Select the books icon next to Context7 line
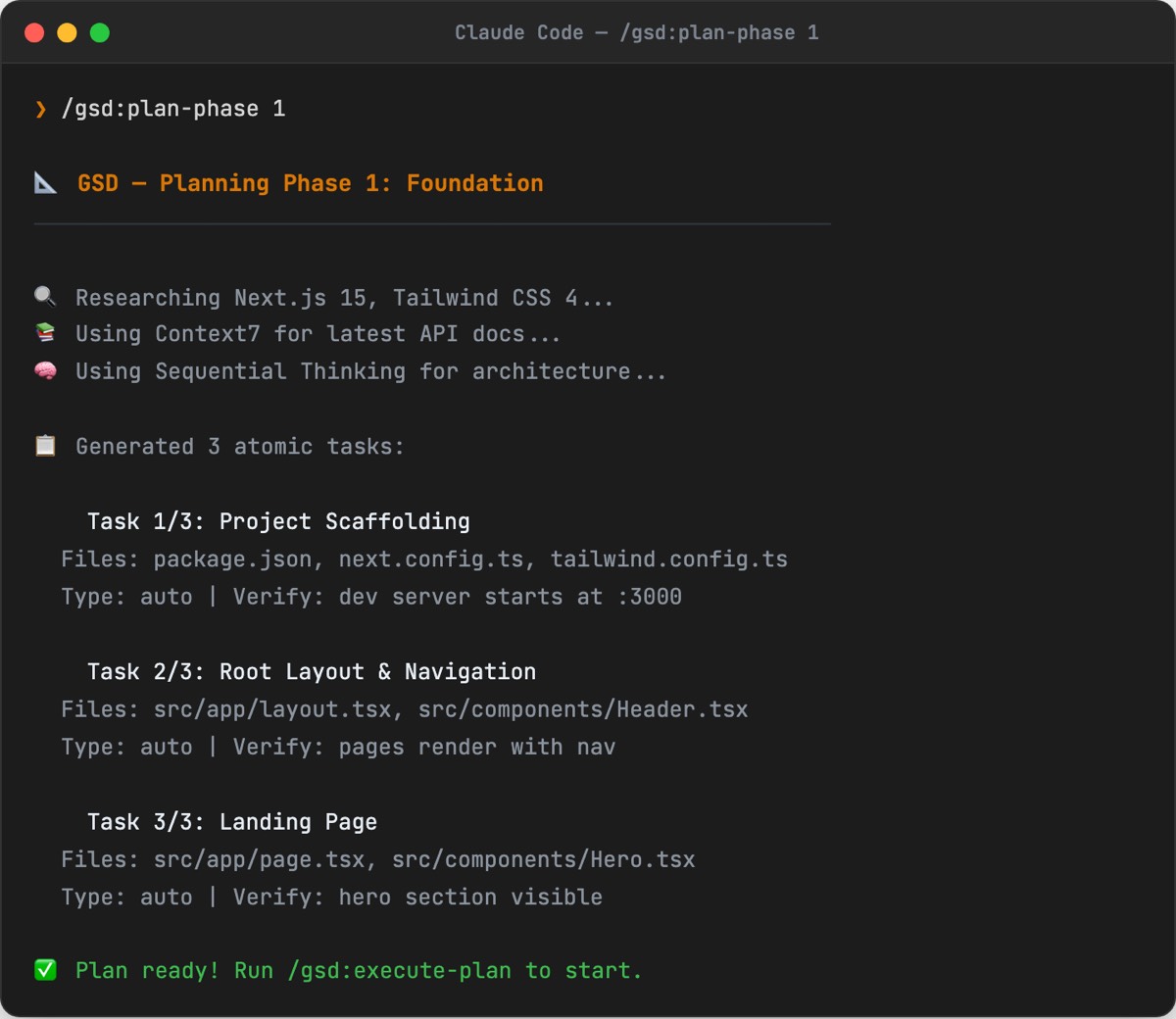The width and height of the screenshot is (1176, 1019). [x=45, y=333]
